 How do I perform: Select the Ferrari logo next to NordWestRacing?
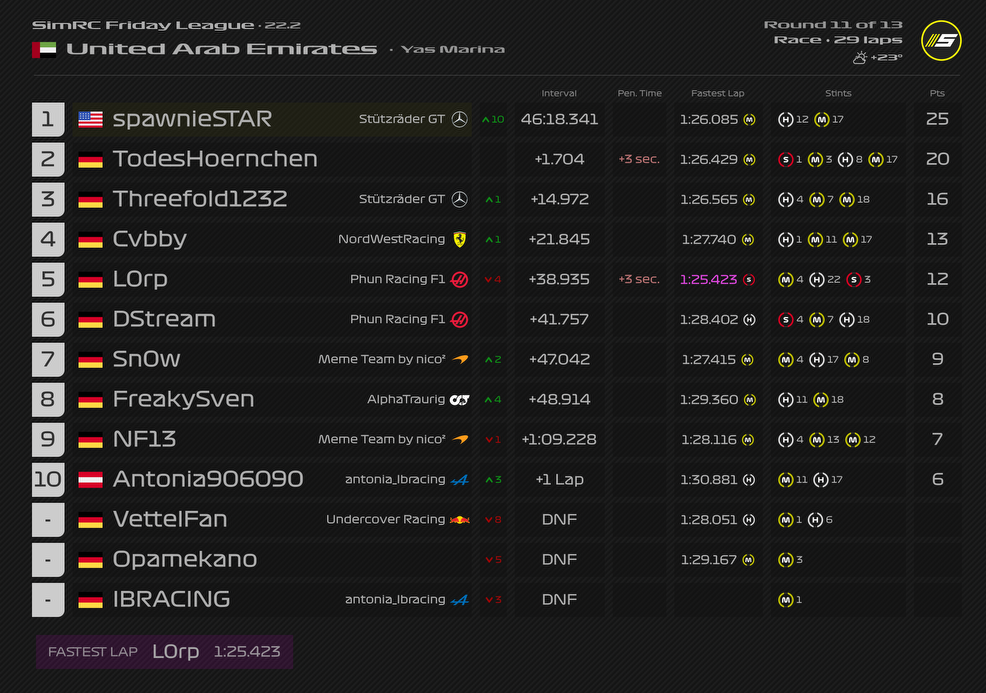[459, 239]
